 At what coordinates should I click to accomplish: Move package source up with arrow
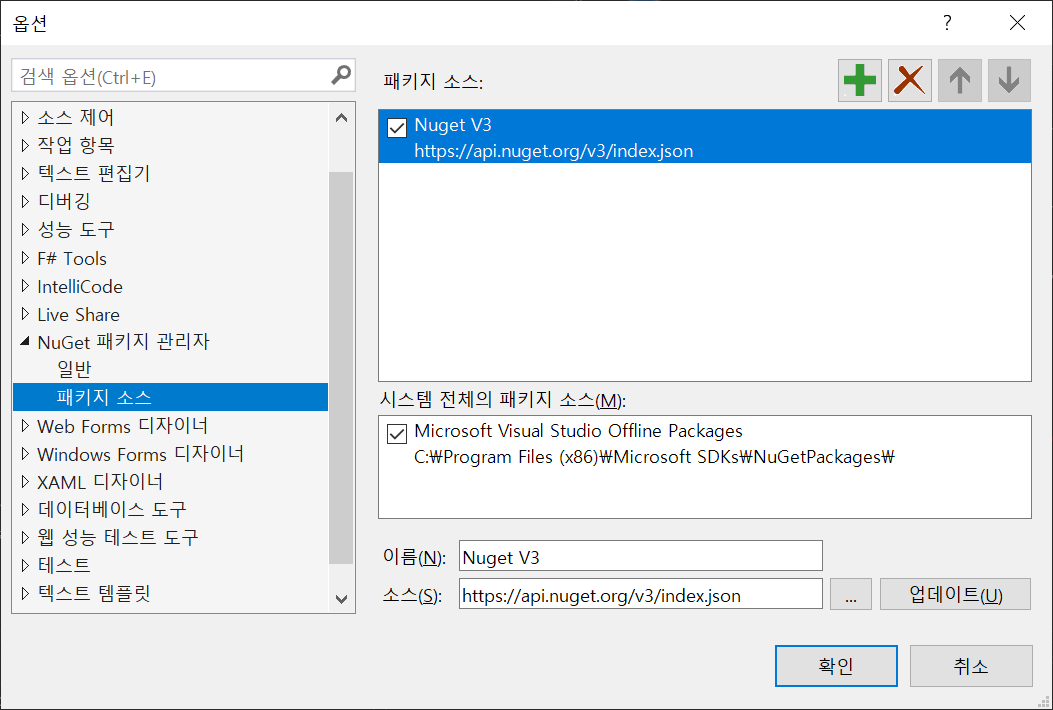[x=960, y=81]
